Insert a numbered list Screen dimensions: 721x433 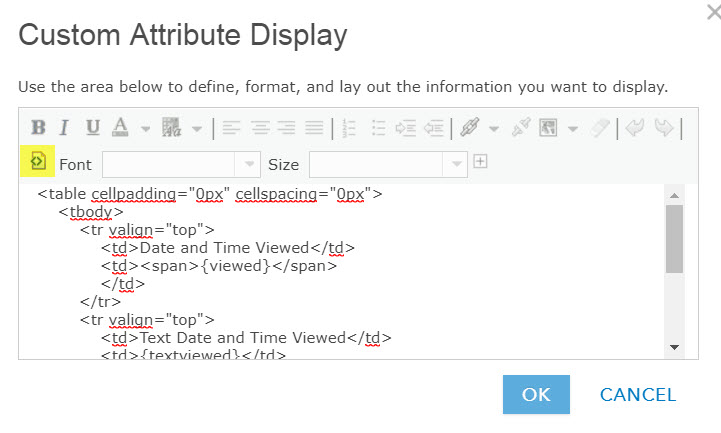click(x=349, y=128)
